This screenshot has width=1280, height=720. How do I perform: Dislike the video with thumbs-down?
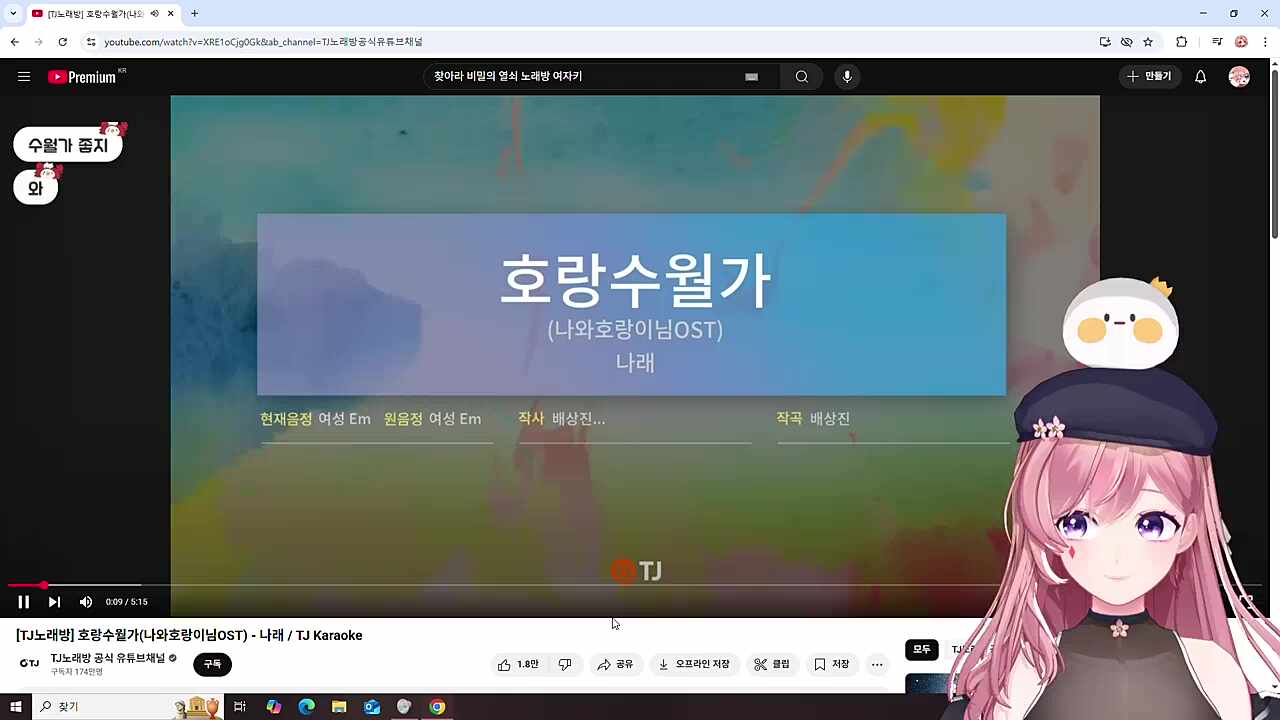(x=565, y=665)
